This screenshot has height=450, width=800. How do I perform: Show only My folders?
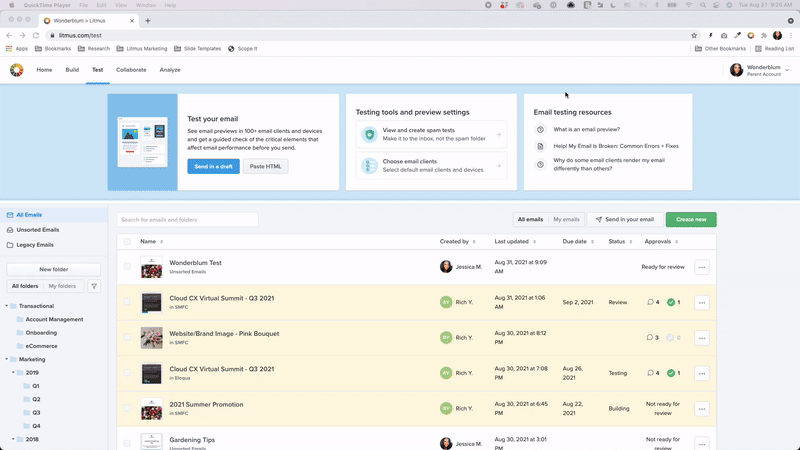62,286
